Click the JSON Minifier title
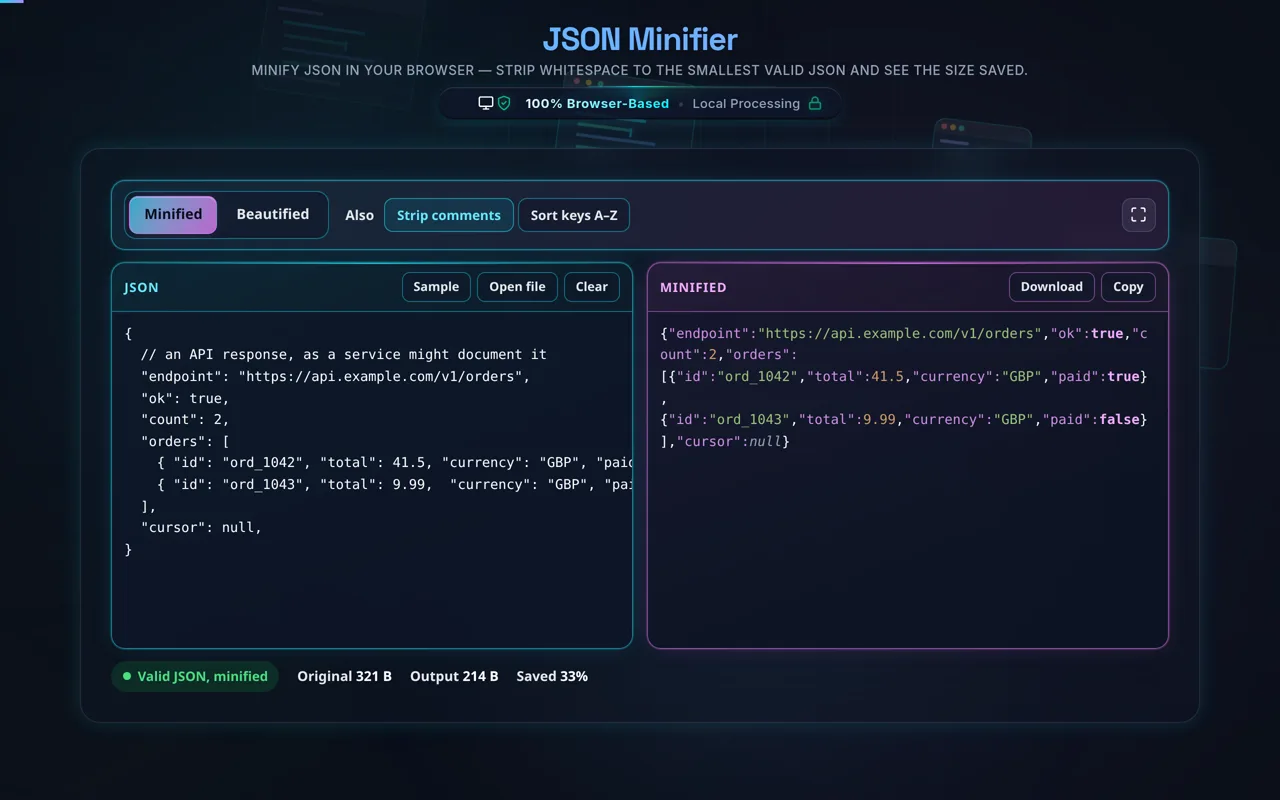 click(640, 39)
